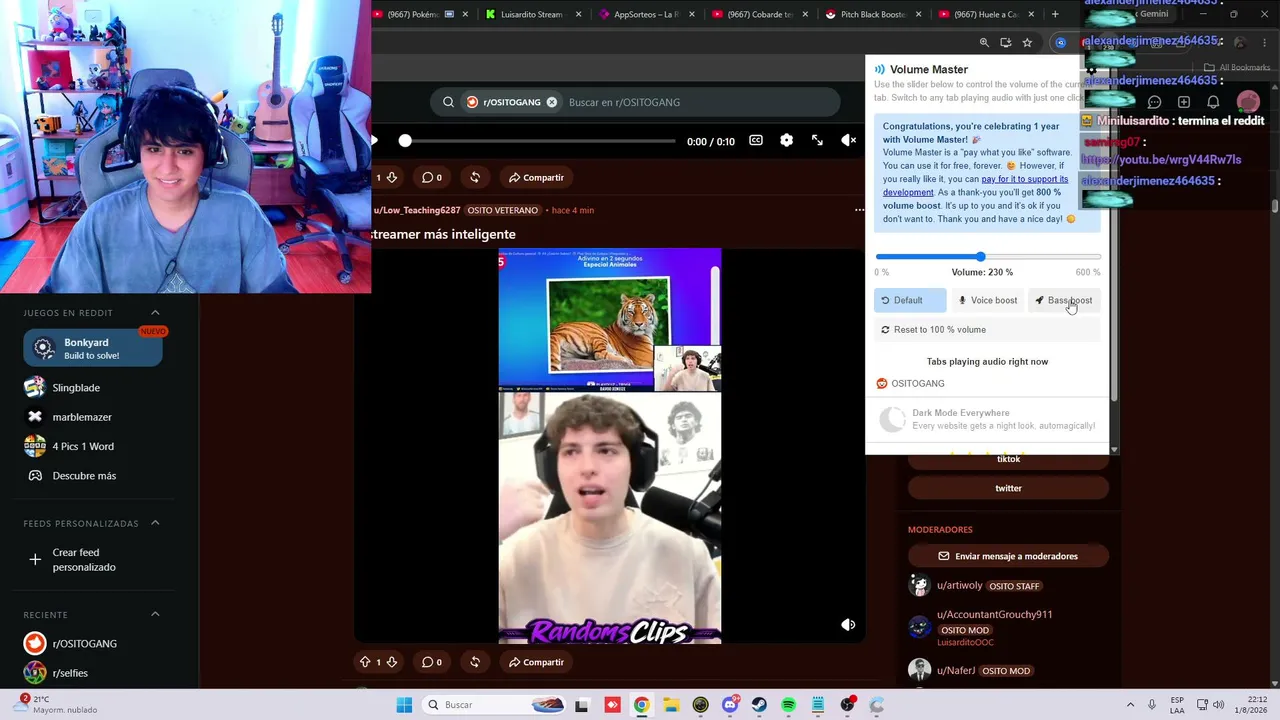Click the zoom magnifier icon in address bar
This screenshot has height=720, width=1280.
pos(984,43)
